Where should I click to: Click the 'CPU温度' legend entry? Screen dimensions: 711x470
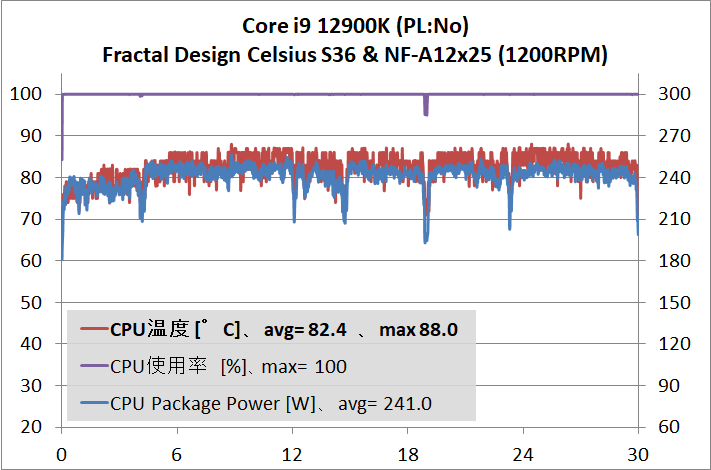click(269, 329)
